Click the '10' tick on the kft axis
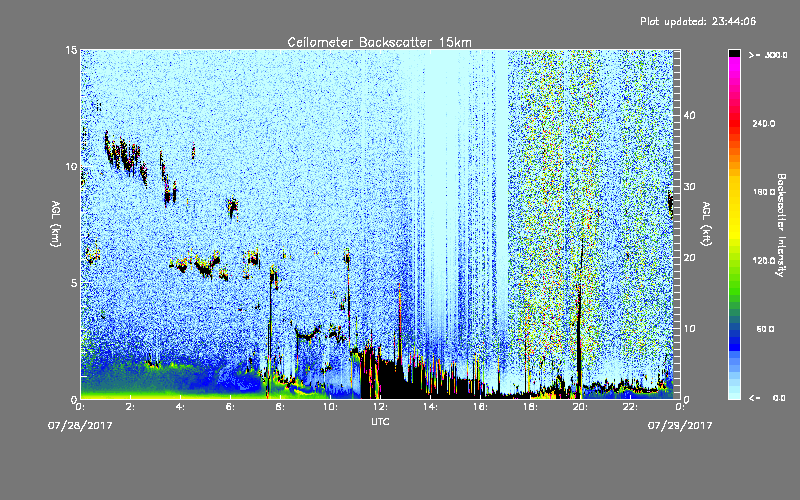This screenshot has width=800, height=500. pos(689,328)
